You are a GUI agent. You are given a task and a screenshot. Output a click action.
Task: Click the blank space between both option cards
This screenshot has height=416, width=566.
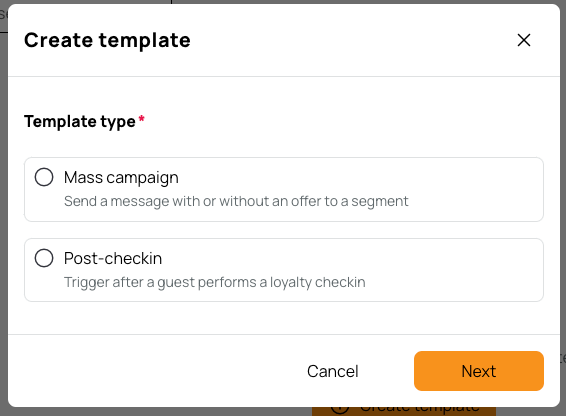coord(284,230)
